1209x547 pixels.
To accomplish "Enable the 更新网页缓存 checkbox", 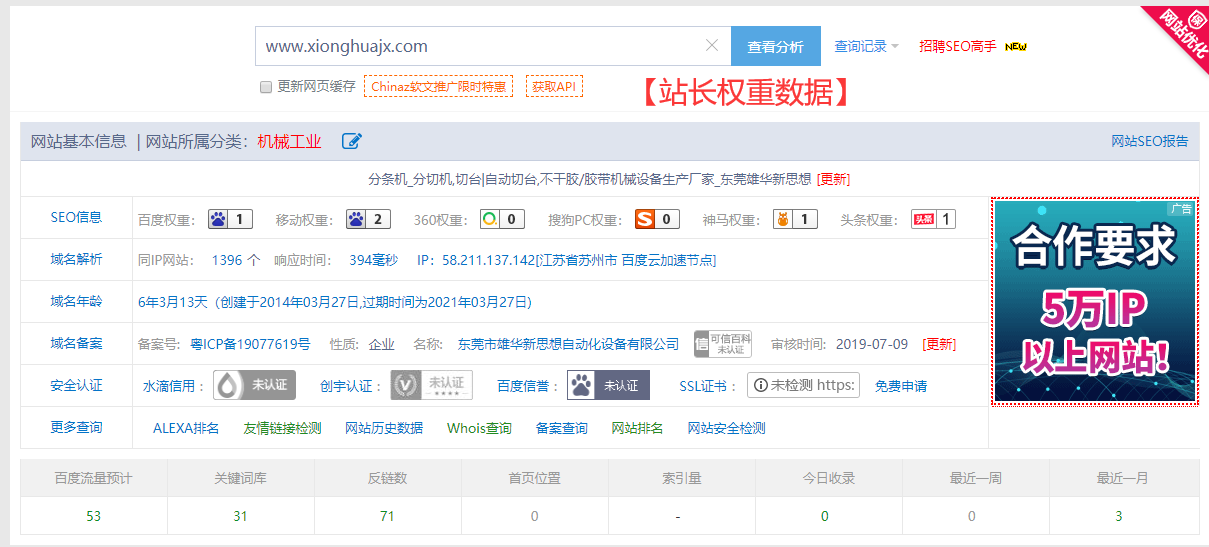I will (266, 87).
